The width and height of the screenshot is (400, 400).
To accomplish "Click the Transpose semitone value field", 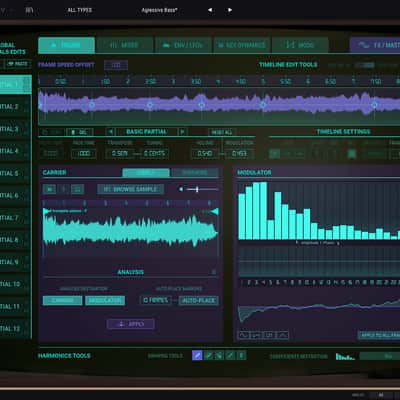I will click(120, 154).
